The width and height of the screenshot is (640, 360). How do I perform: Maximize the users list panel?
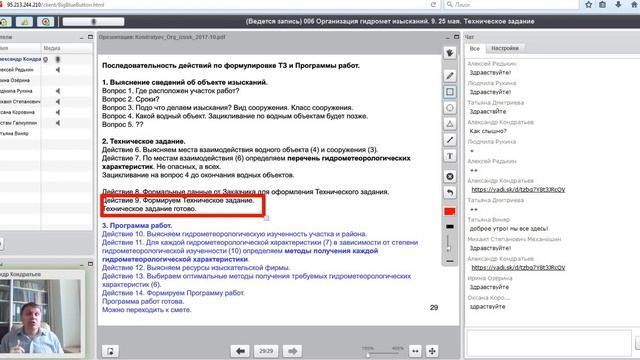(x=90, y=37)
